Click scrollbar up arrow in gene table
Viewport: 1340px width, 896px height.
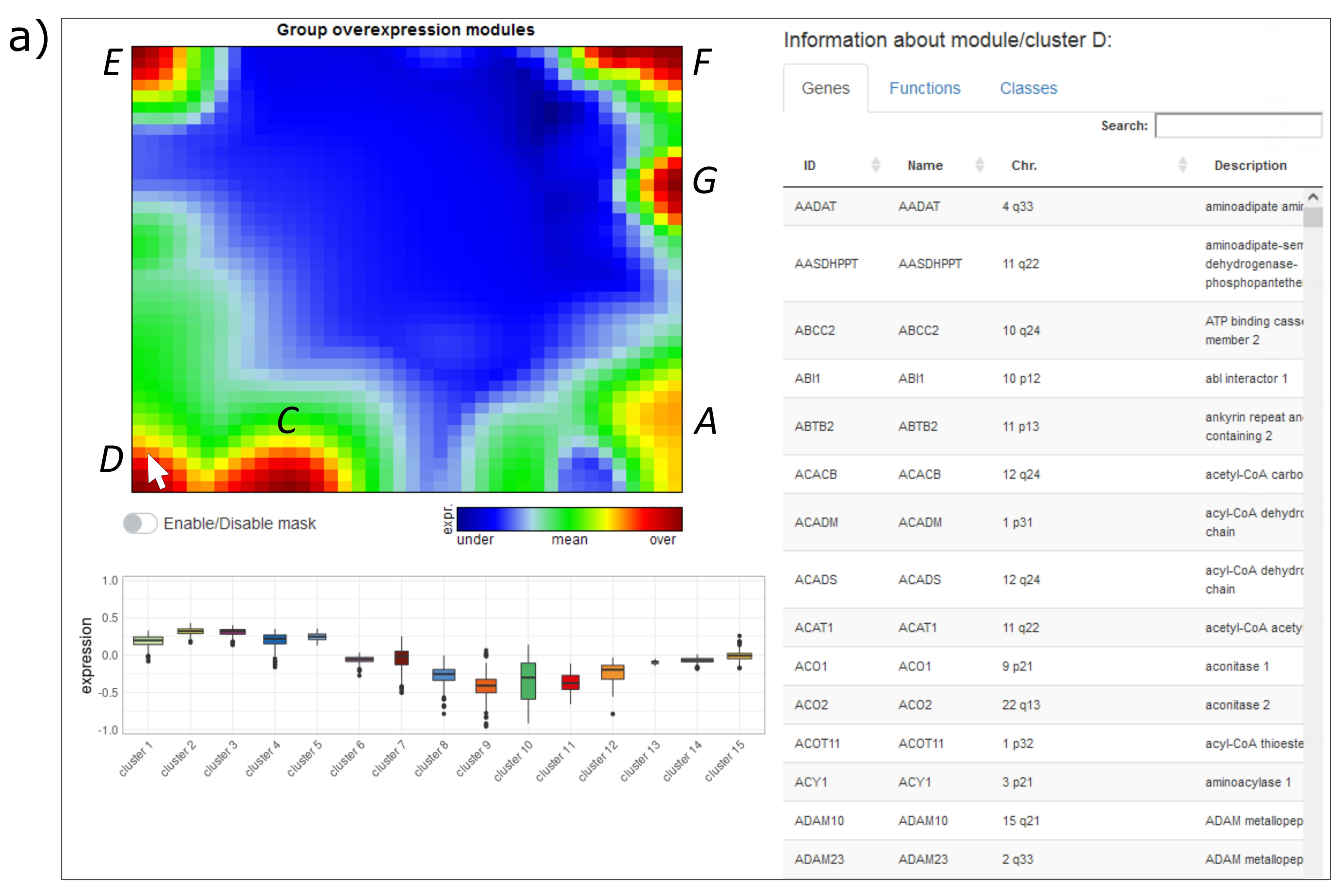(1312, 197)
